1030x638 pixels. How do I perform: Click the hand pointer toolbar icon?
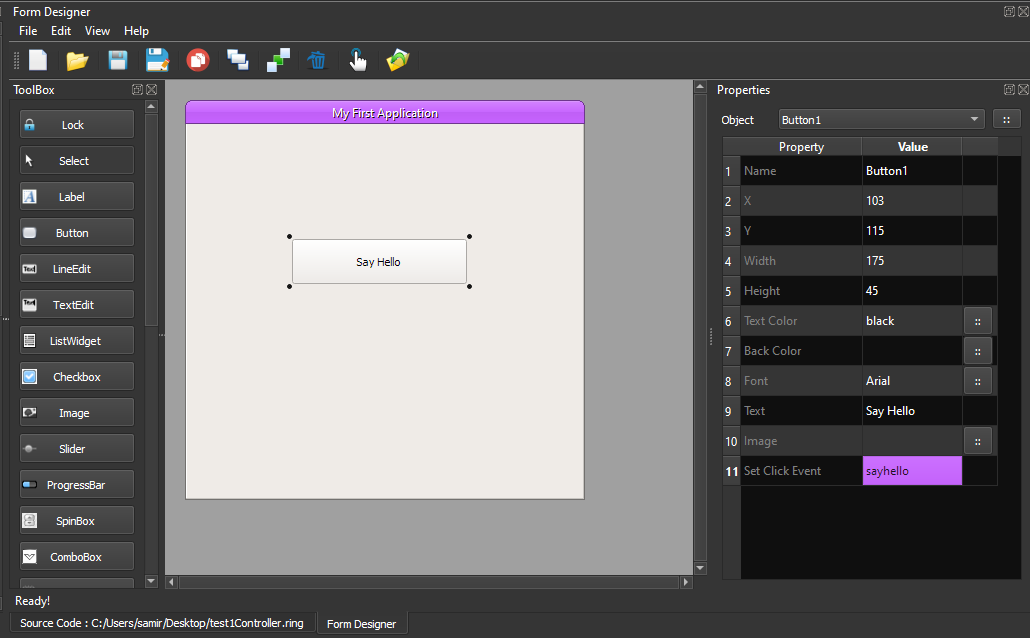358,60
